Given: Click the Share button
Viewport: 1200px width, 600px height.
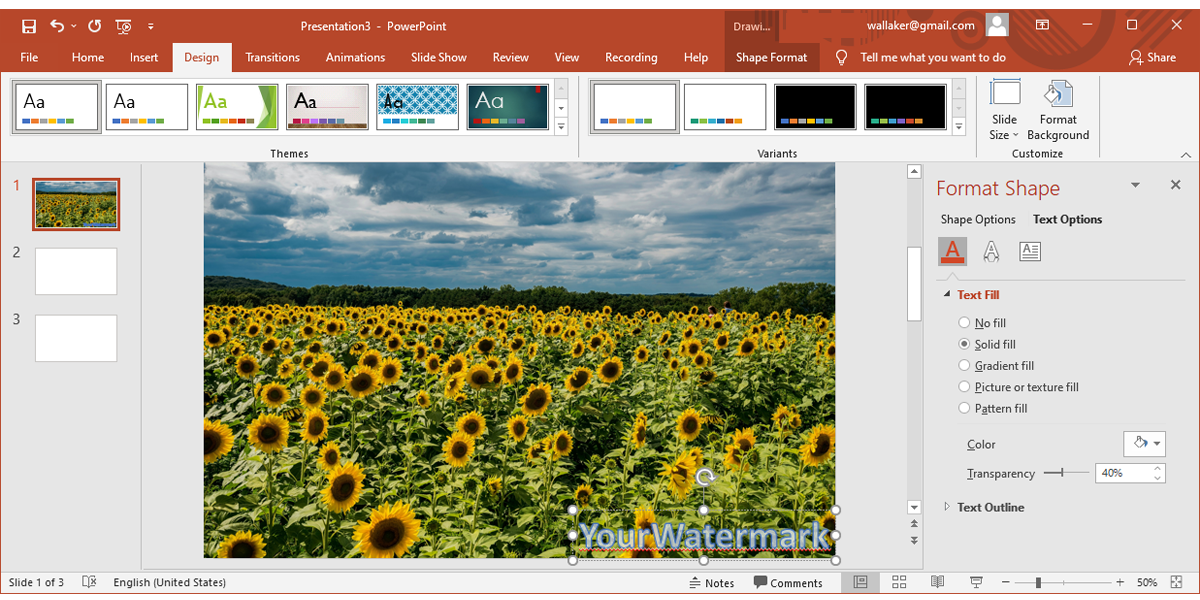Looking at the screenshot, I should [x=1152, y=57].
